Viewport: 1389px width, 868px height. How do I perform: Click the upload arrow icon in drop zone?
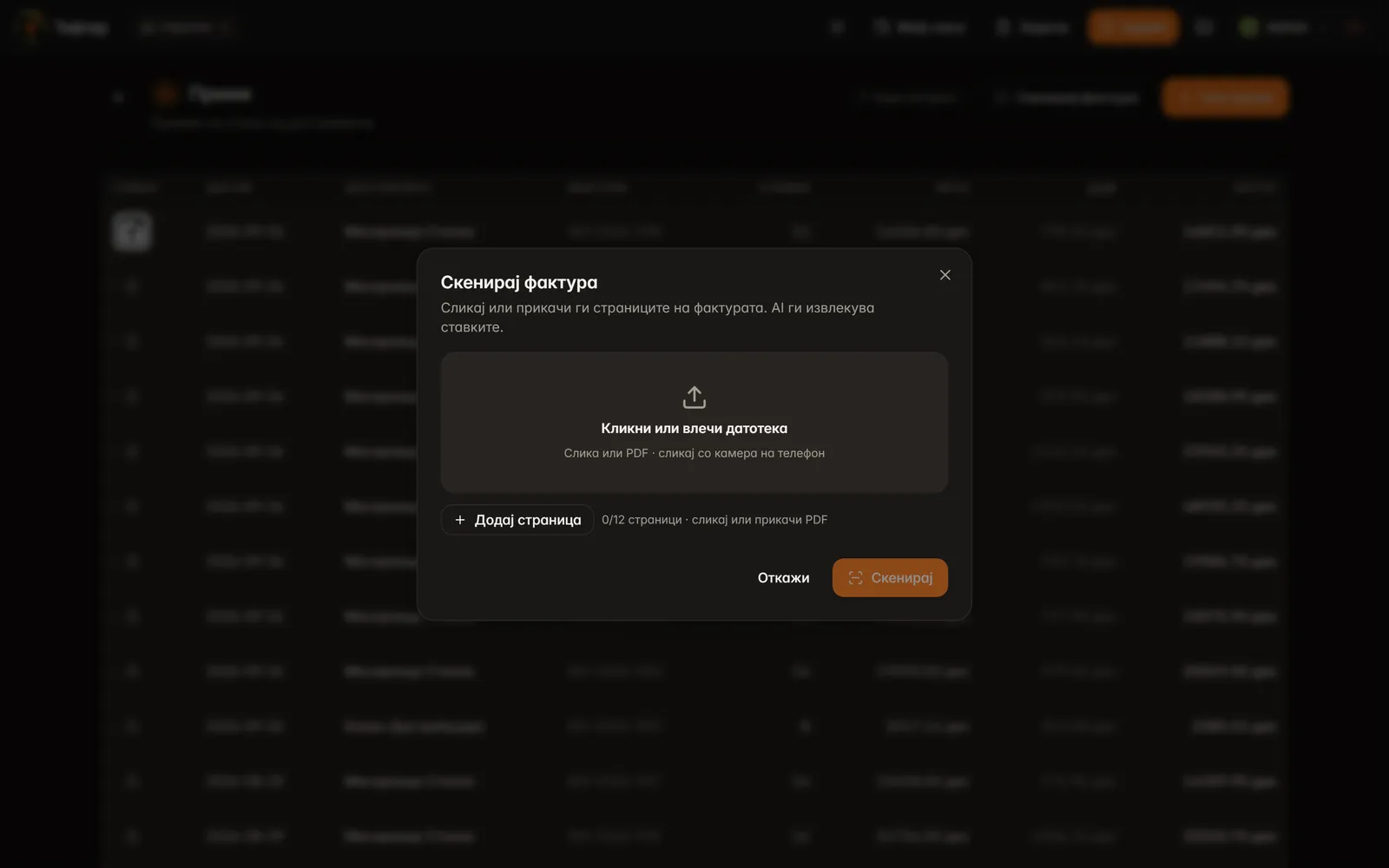(x=694, y=398)
